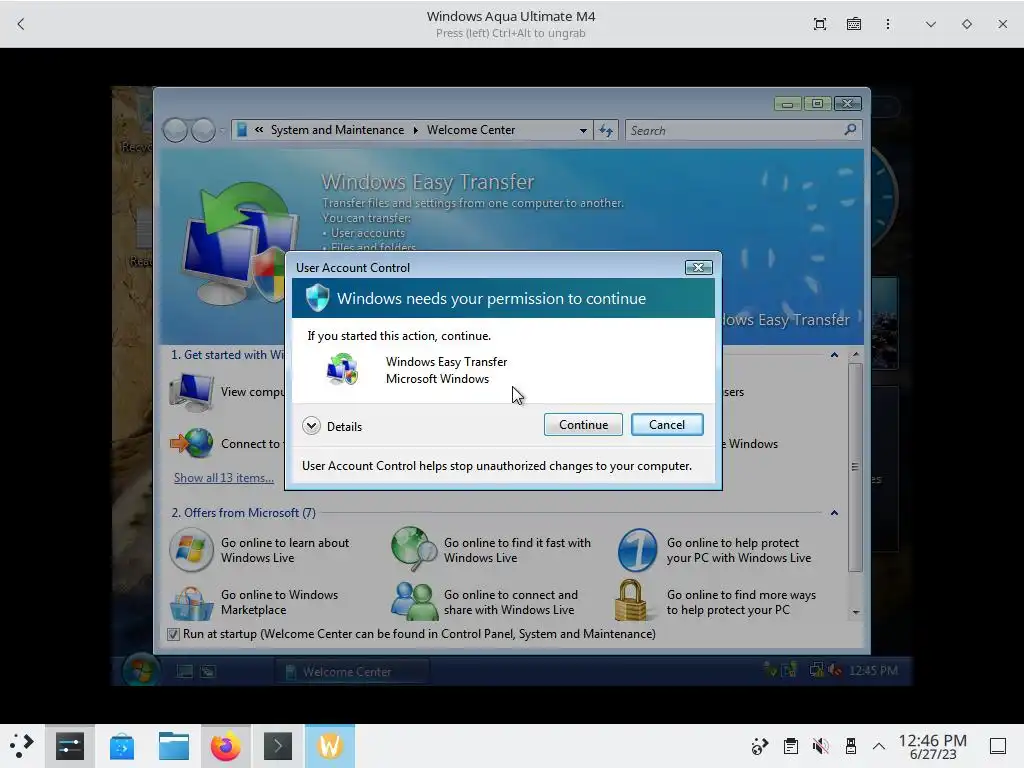Click the address bar refresh button
This screenshot has height=768, width=1024.
606,131
